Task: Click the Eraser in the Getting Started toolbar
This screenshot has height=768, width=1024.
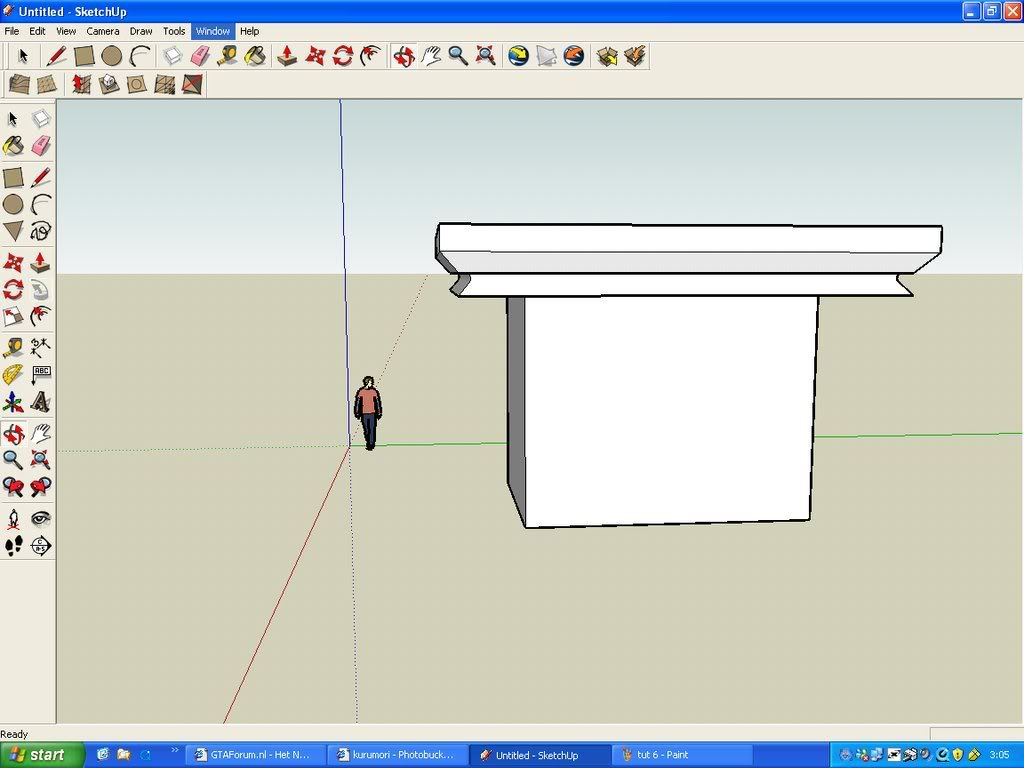Action: point(199,56)
